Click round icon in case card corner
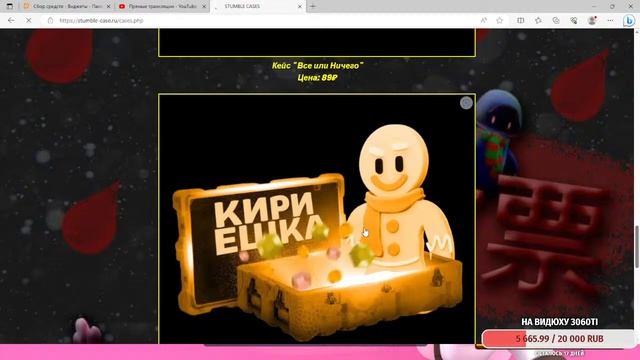640x360 pixels. [466, 103]
